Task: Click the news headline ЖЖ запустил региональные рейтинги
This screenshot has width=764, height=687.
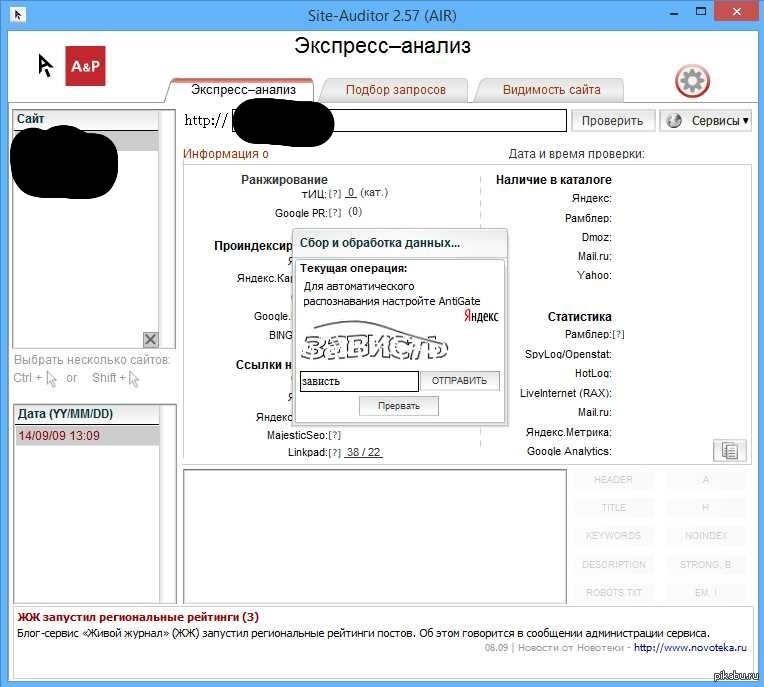Action: [138, 617]
